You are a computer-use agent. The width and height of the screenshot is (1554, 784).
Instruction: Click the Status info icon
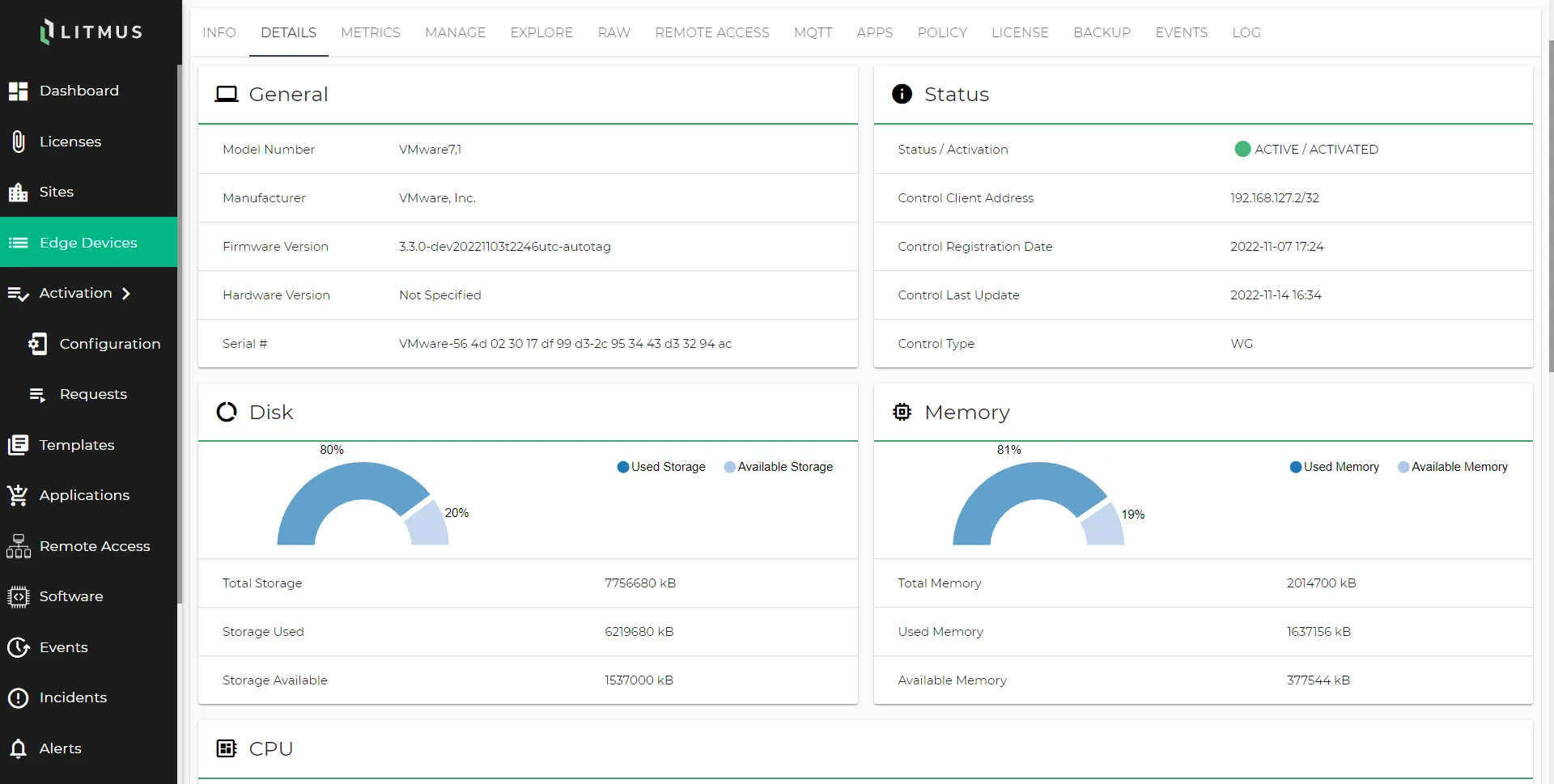pos(902,95)
